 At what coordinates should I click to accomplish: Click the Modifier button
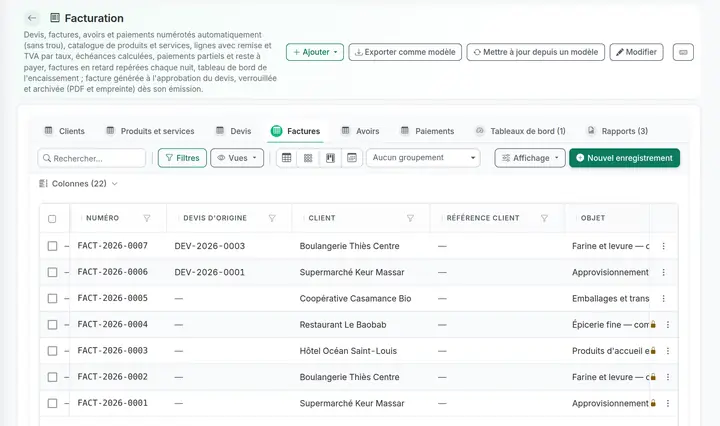coord(636,52)
